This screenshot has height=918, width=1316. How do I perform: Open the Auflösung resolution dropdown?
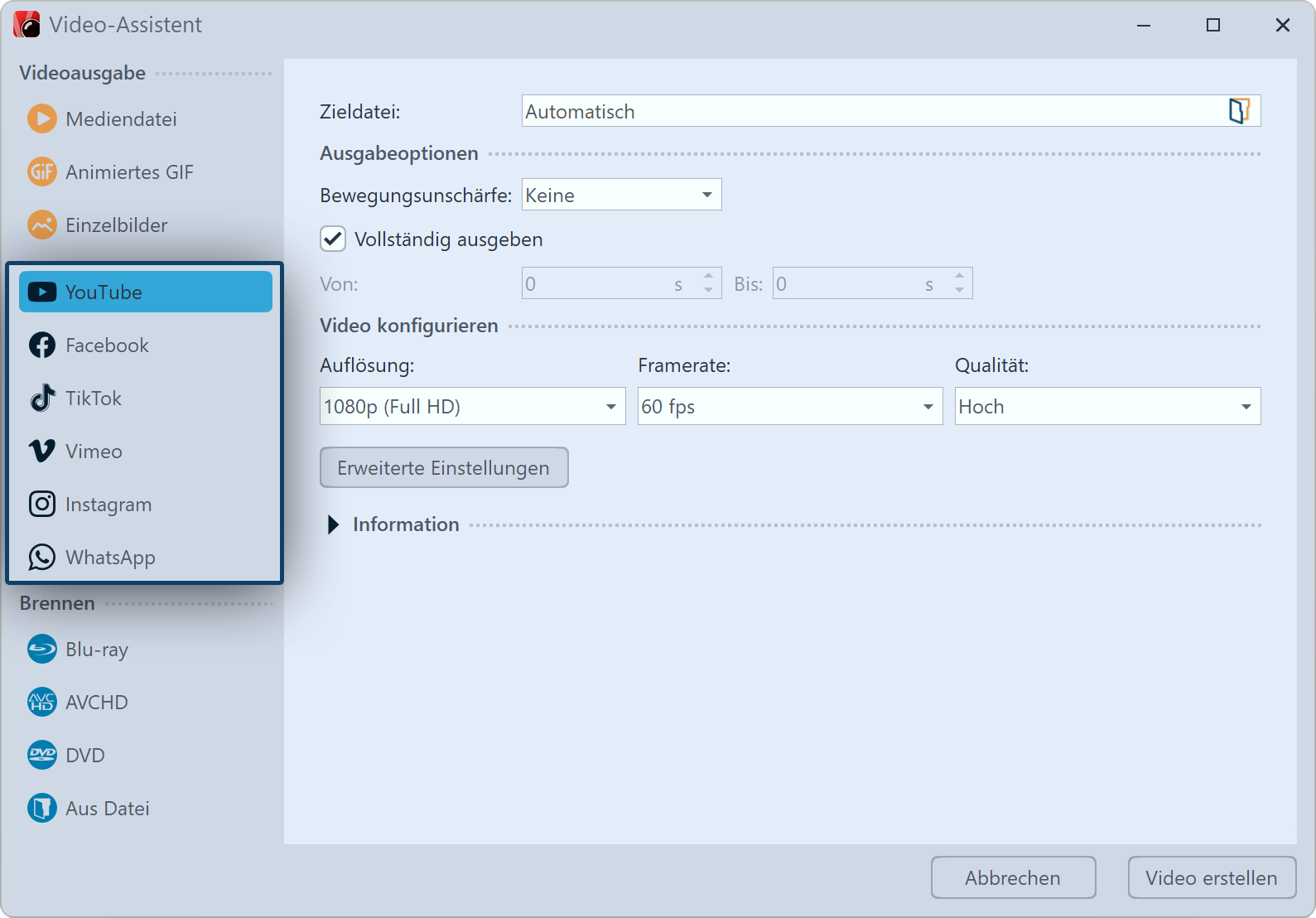[472, 407]
